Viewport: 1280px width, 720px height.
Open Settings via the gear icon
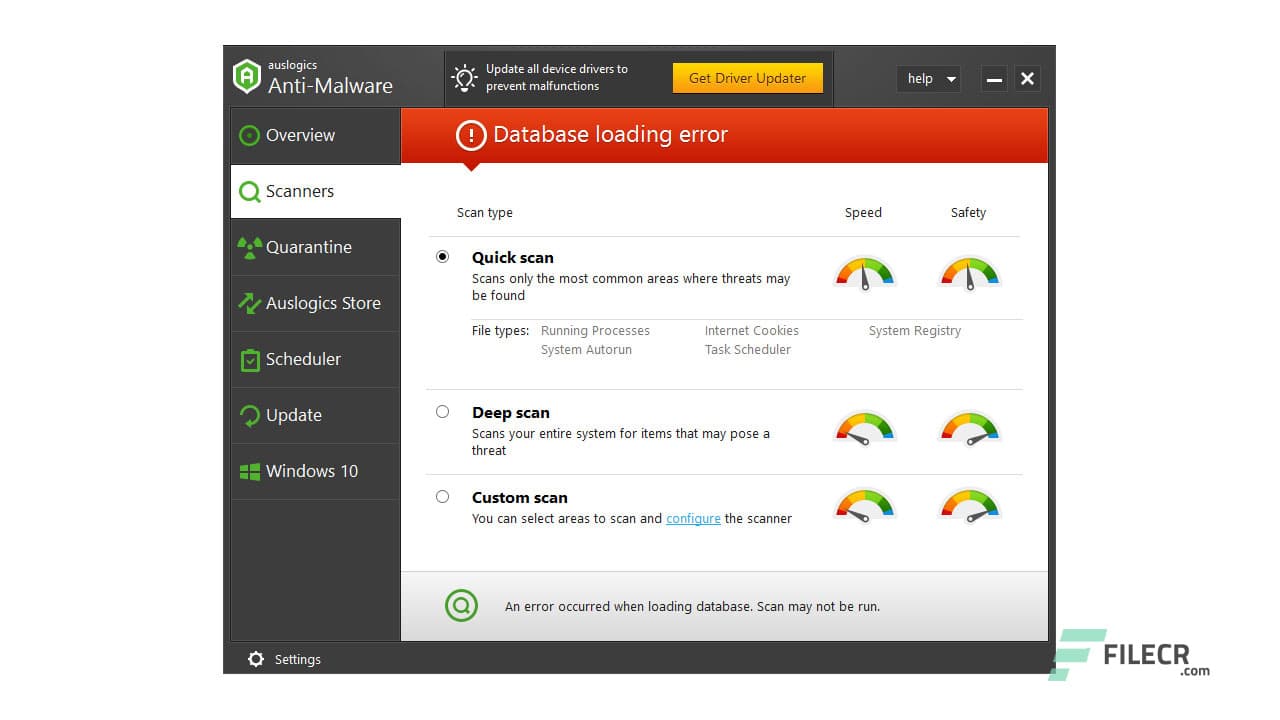[254, 659]
